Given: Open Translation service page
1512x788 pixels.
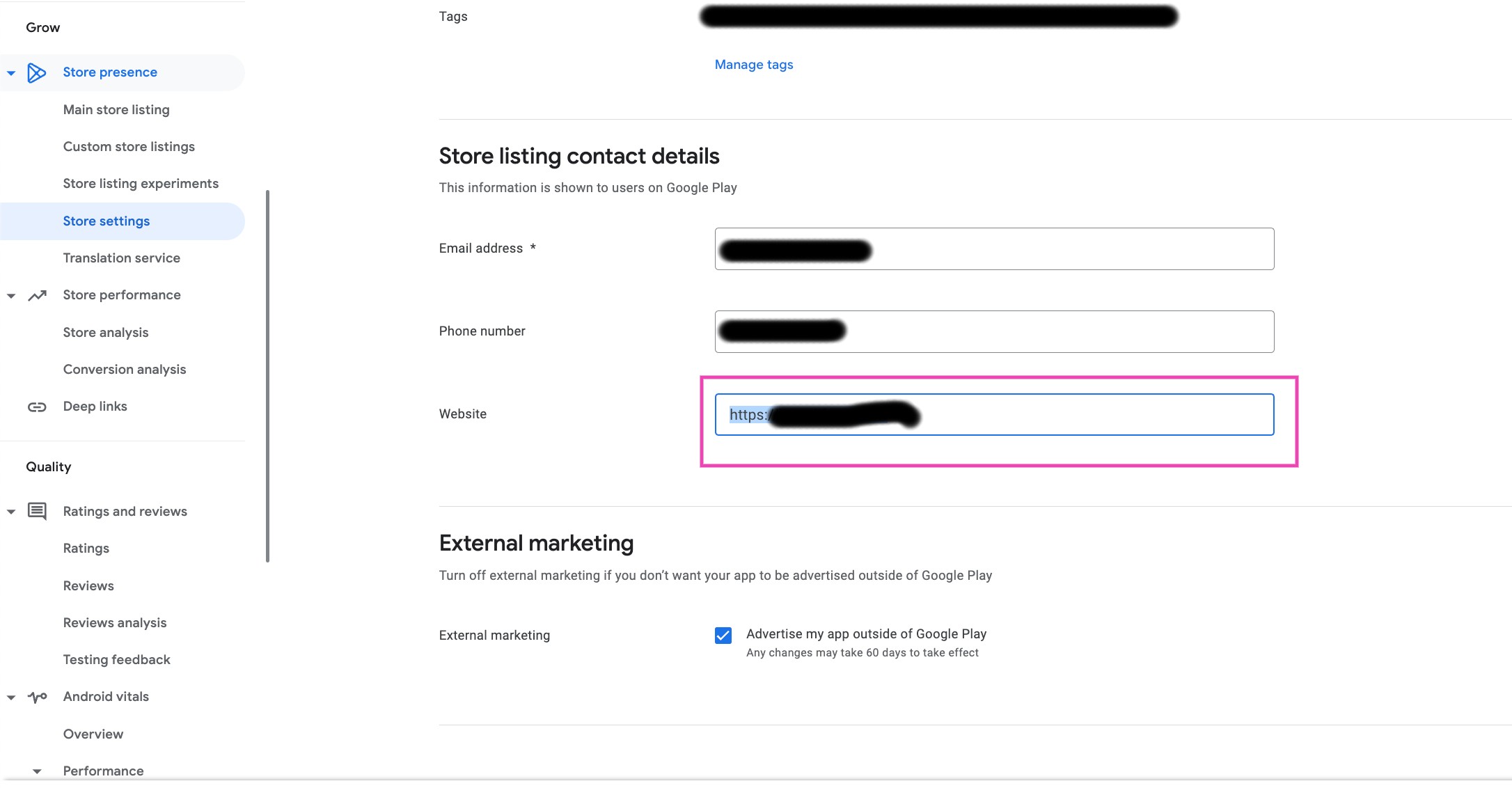Looking at the screenshot, I should [121, 257].
